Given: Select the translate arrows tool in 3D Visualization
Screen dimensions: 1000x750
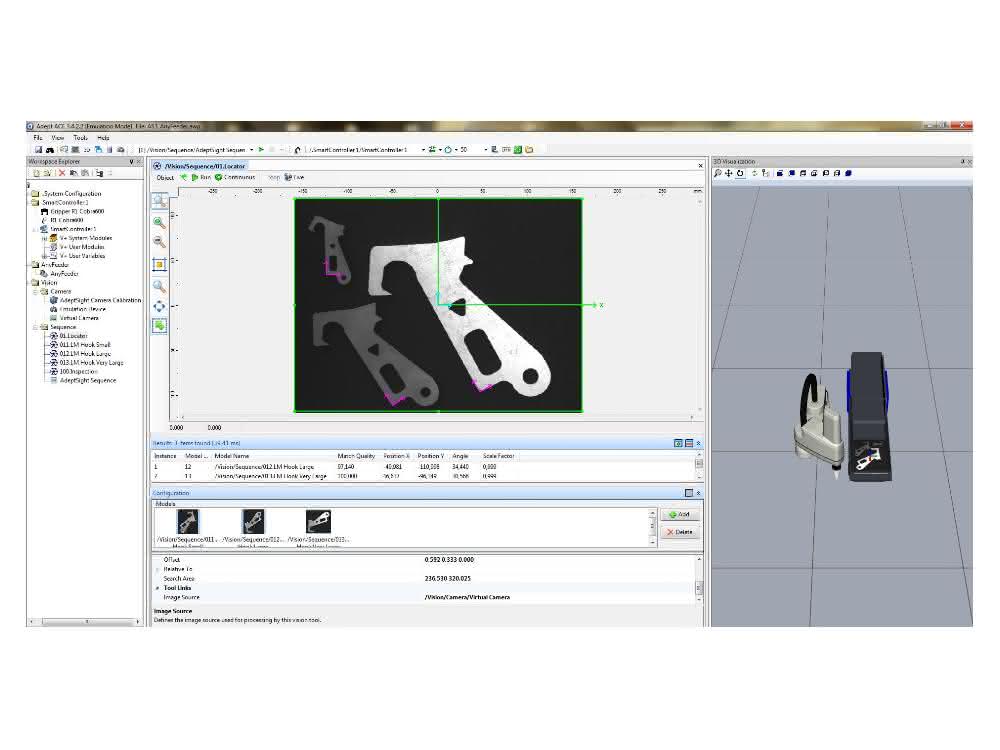Looking at the screenshot, I should pos(728,173).
